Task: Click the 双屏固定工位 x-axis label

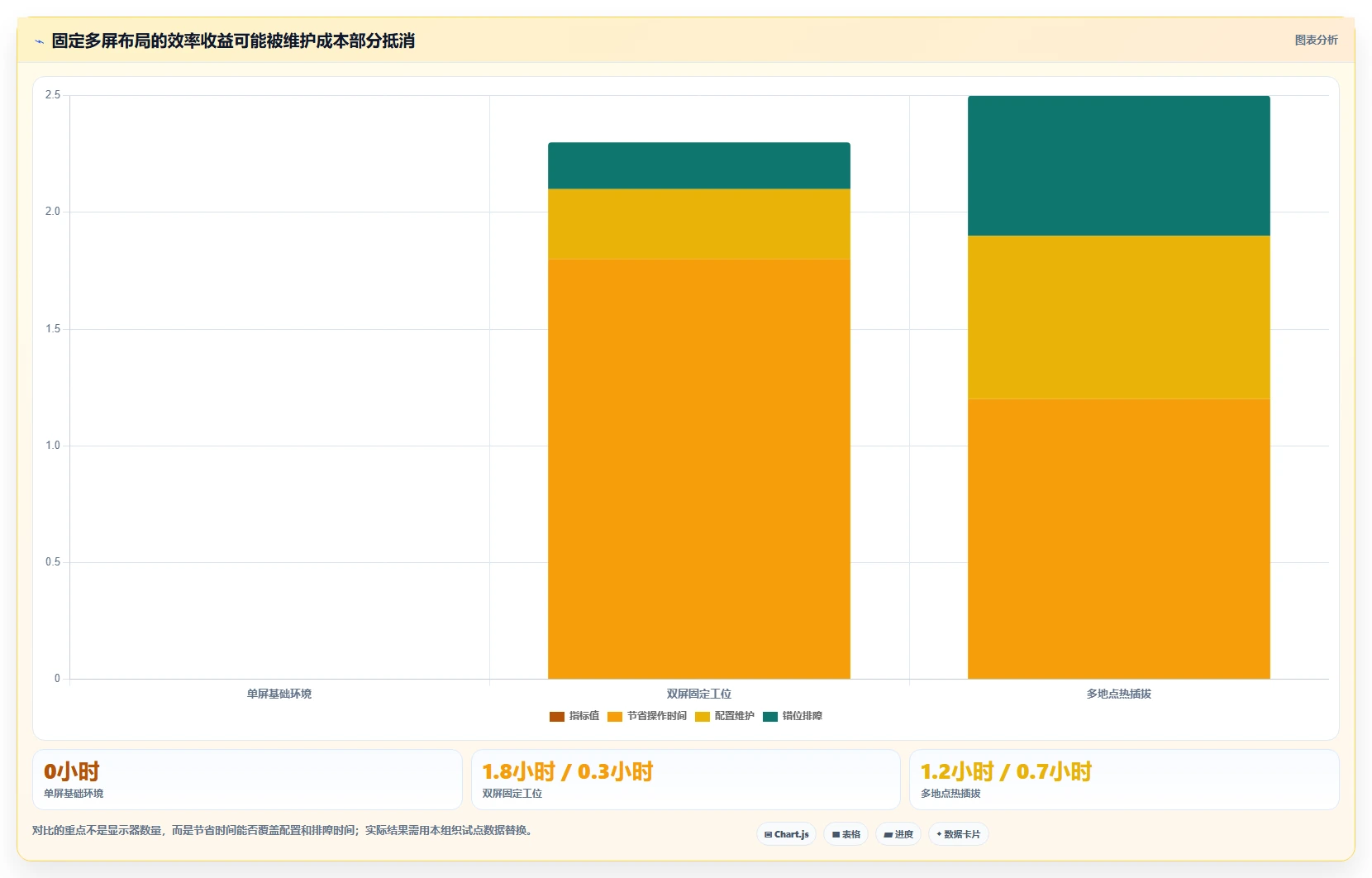Action: (699, 694)
